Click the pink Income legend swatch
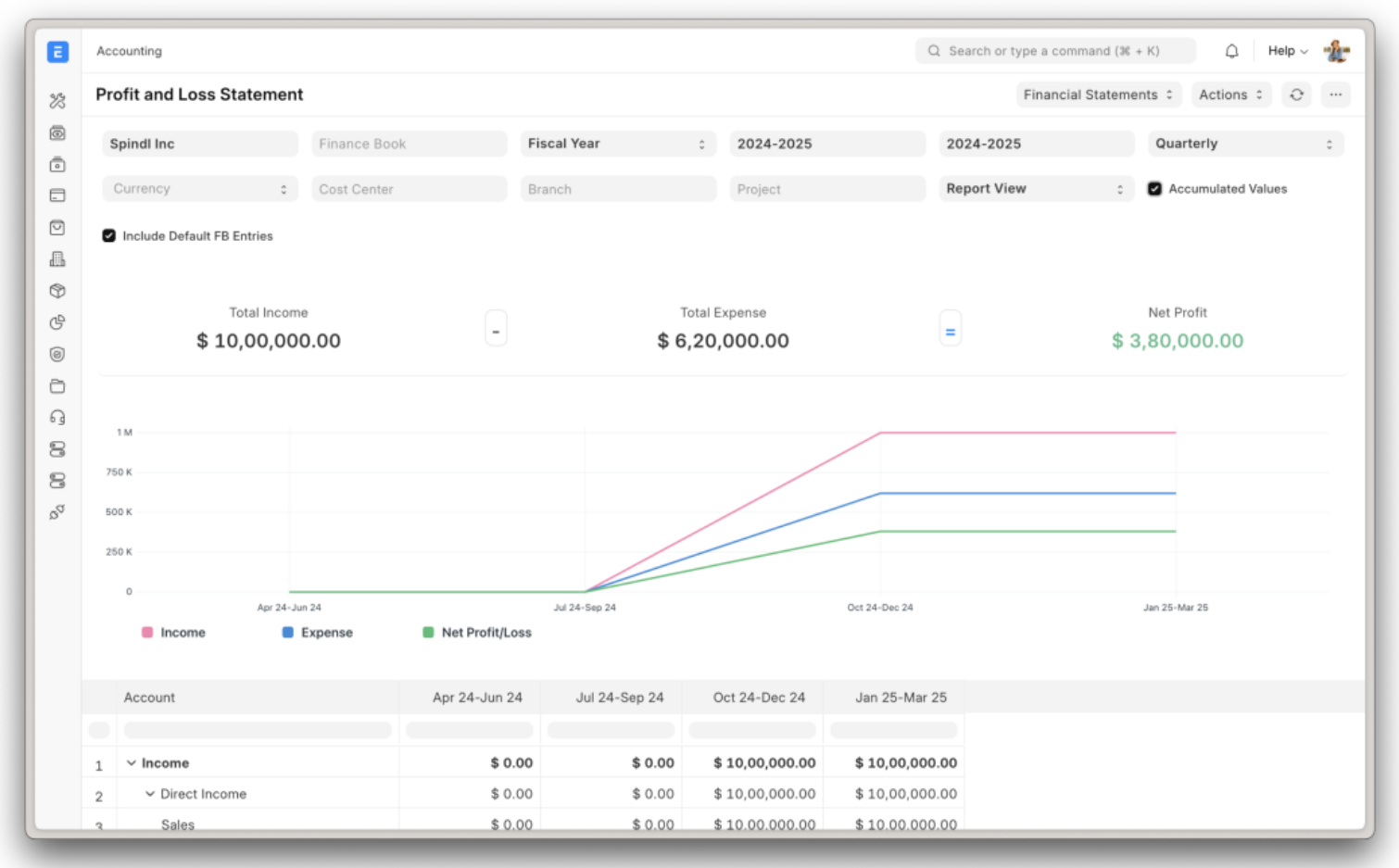Image resolution: width=1399 pixels, height=868 pixels. (147, 633)
